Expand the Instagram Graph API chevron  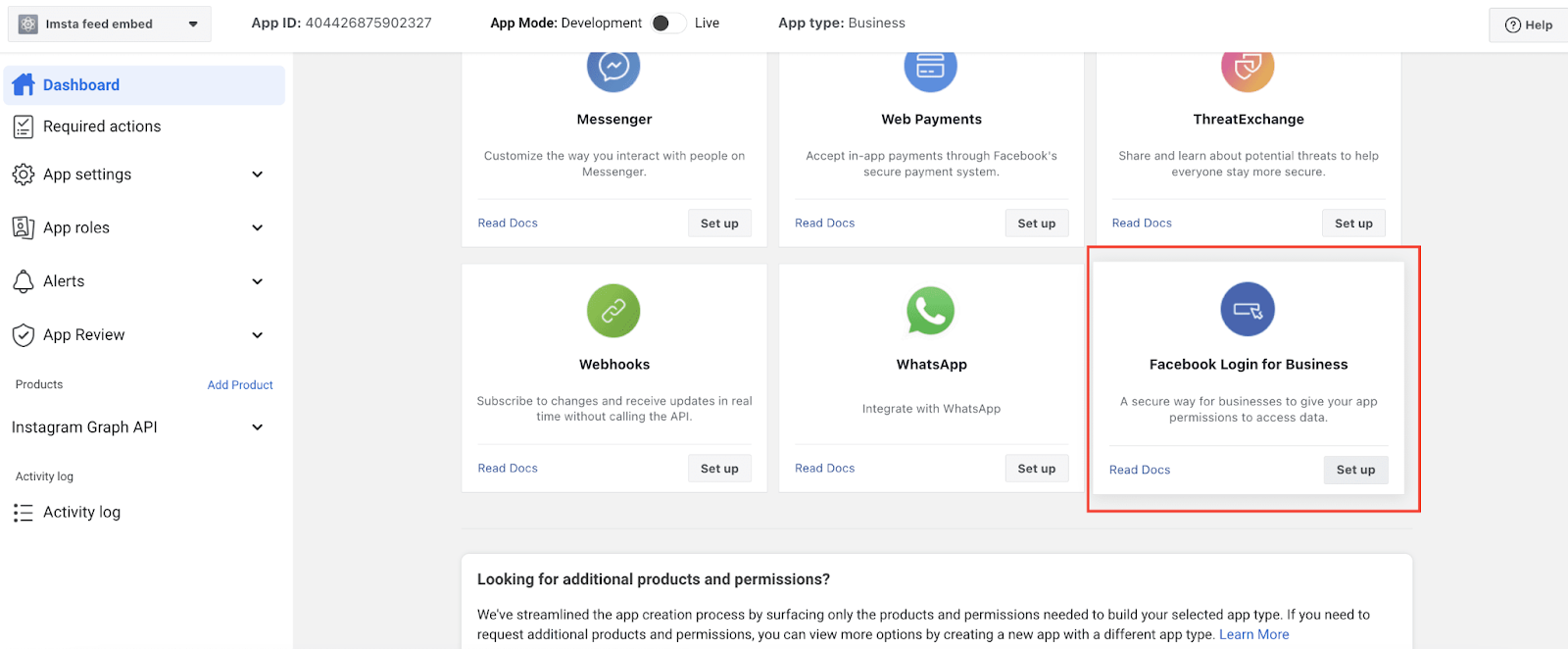[258, 427]
